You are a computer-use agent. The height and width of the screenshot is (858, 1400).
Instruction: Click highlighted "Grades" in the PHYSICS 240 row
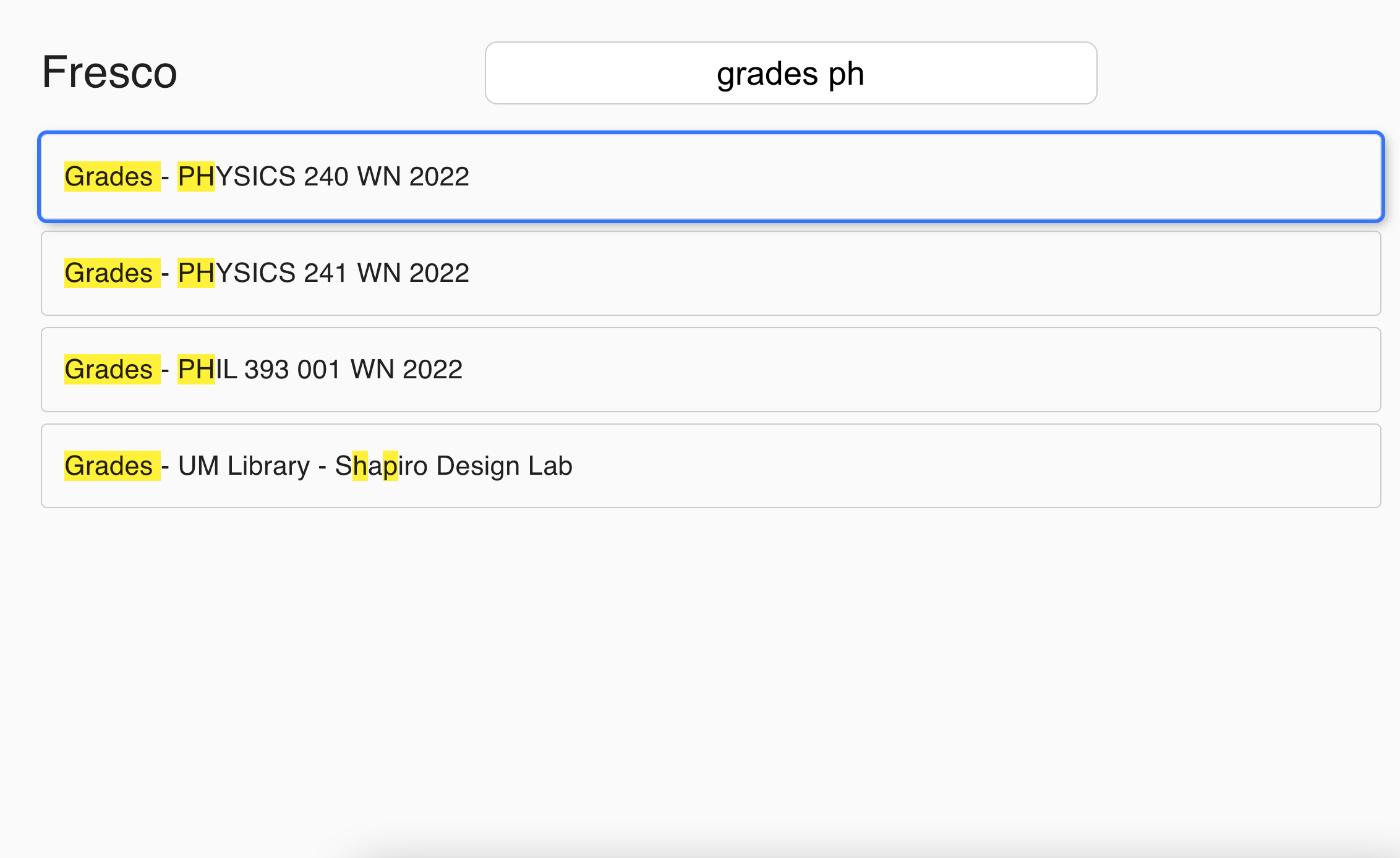coord(110,177)
